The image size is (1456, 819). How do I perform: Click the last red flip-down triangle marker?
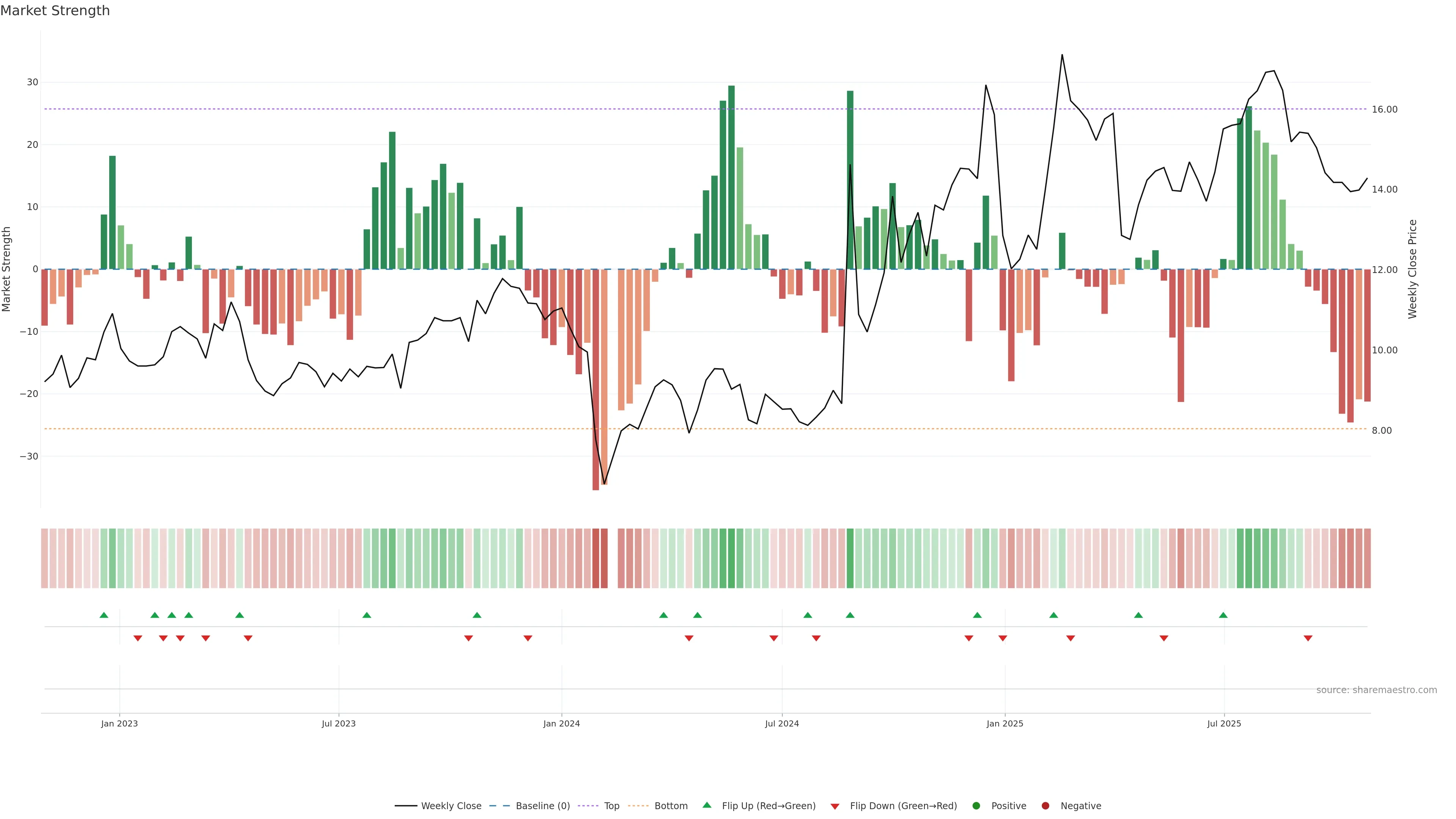pyautogui.click(x=1308, y=638)
